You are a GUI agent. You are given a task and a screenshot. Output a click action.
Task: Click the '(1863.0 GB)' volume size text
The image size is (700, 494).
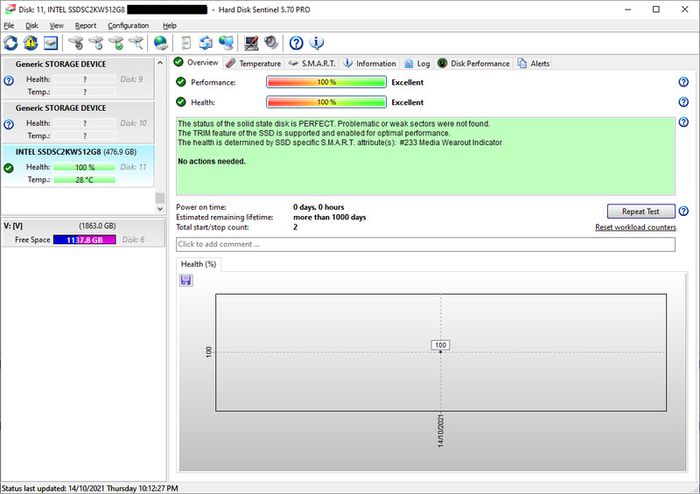[x=97, y=226]
